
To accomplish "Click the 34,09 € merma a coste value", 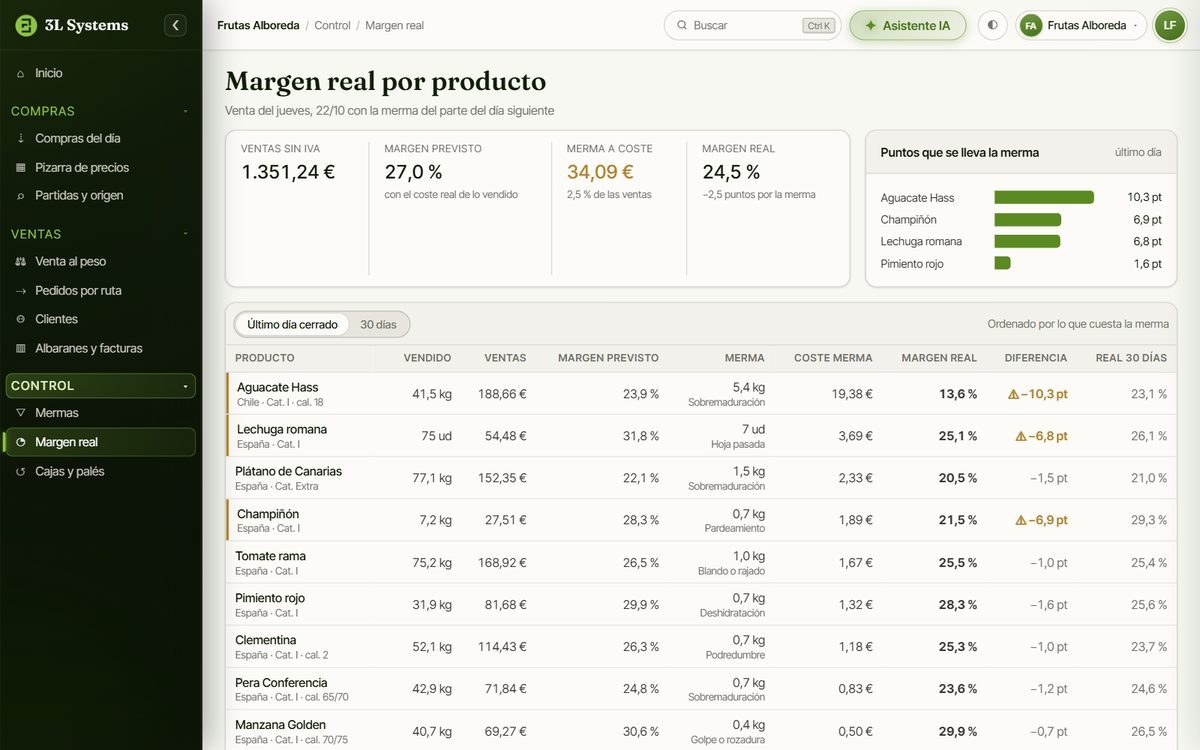I will (600, 172).
